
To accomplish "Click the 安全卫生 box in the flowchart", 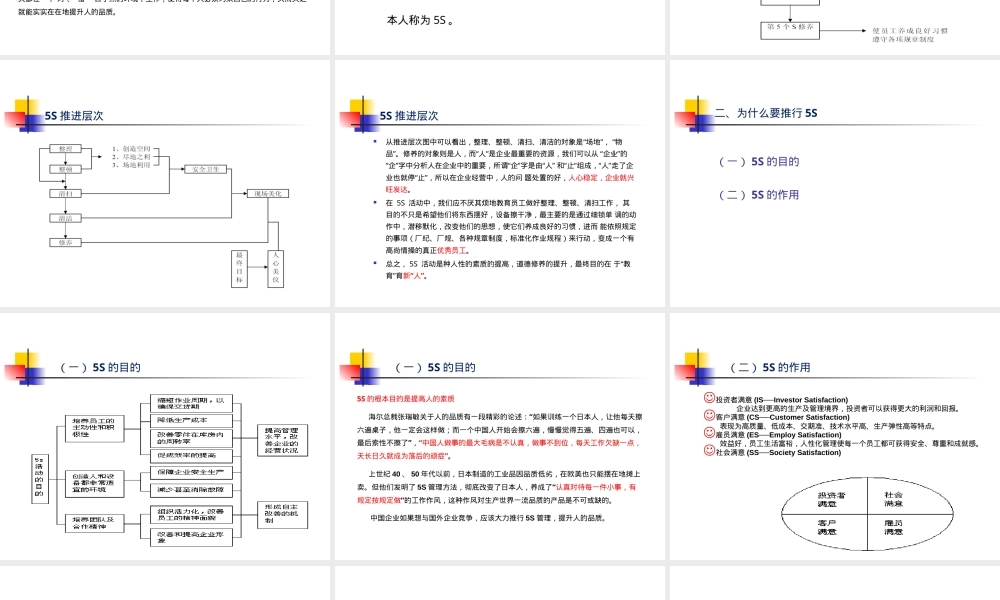I will pyautogui.click(x=205, y=170).
